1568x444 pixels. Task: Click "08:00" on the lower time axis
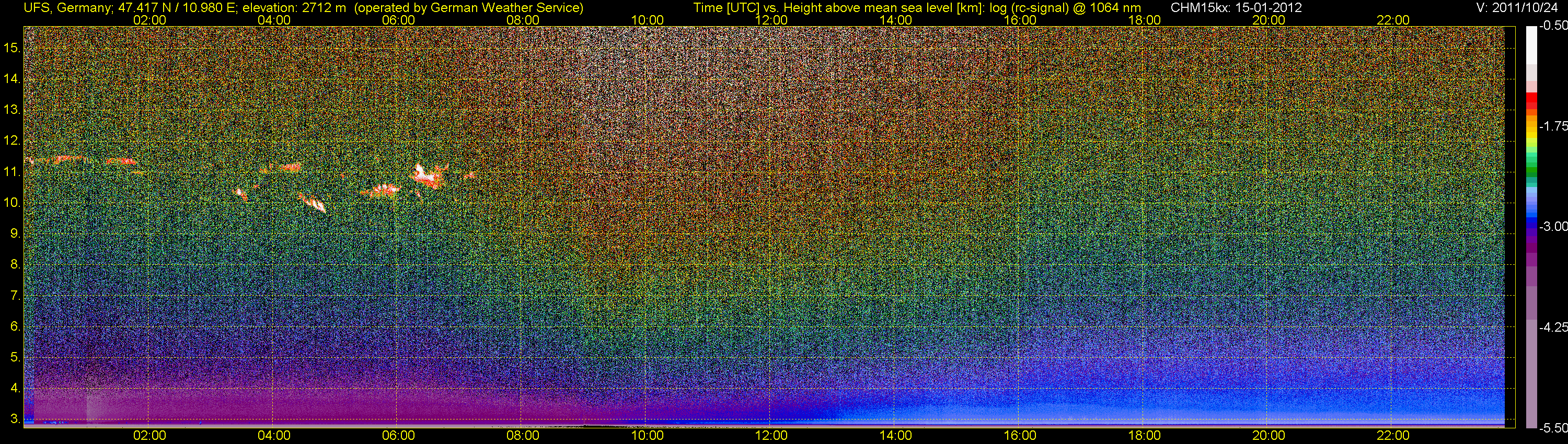pyautogui.click(x=523, y=436)
